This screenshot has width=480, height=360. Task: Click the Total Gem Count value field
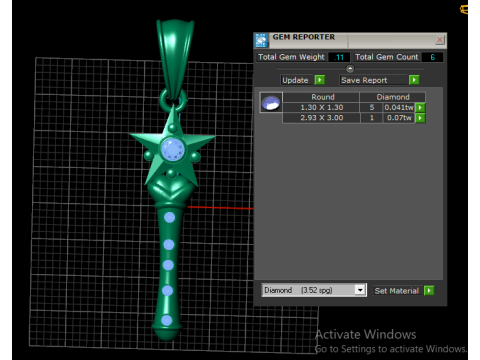pos(432,57)
